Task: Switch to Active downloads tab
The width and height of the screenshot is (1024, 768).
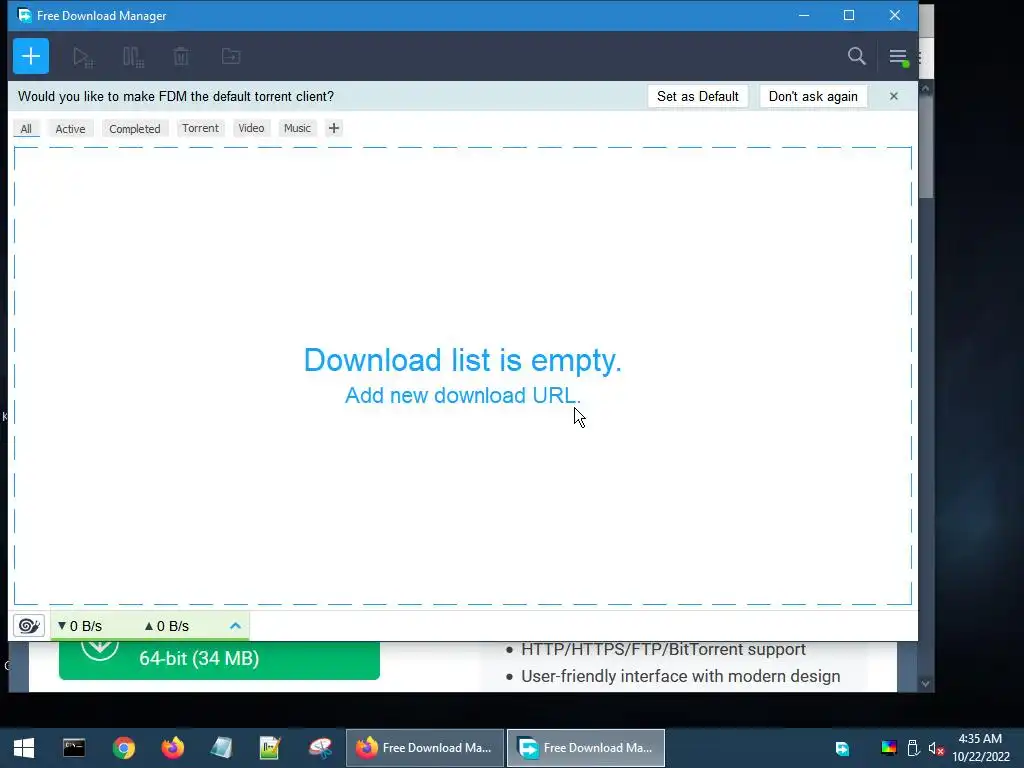Action: (71, 129)
